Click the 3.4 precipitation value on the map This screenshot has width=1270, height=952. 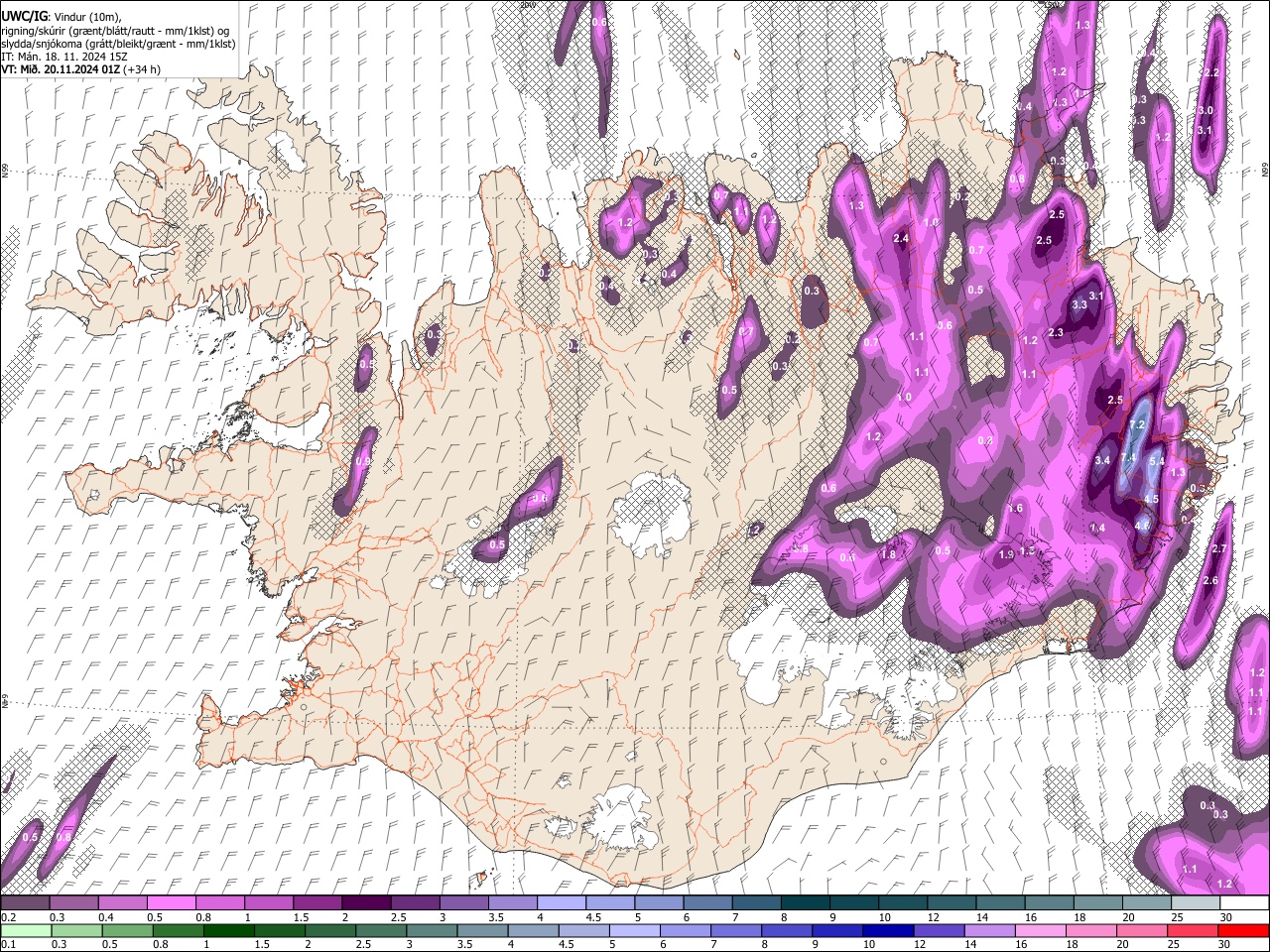click(x=1102, y=461)
